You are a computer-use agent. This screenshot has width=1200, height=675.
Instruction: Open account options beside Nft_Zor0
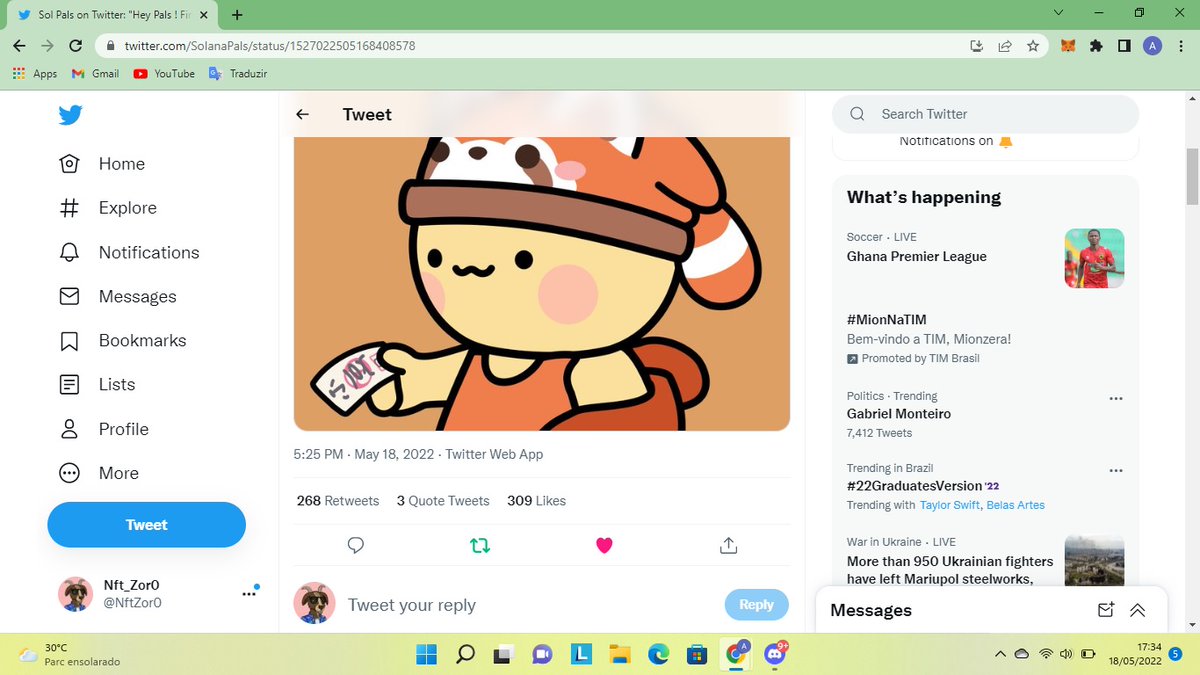coord(249,594)
